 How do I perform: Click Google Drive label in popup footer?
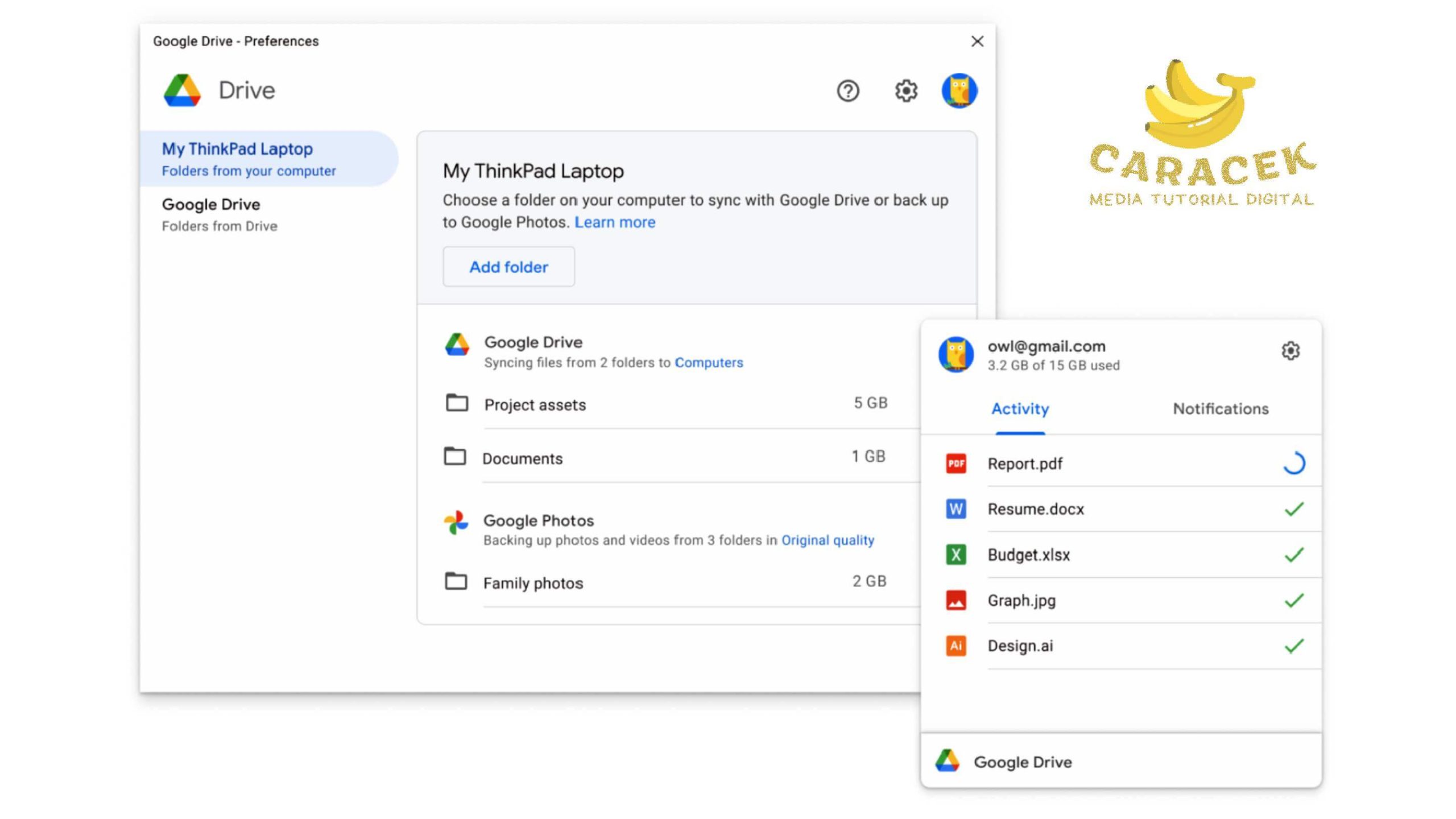coord(1023,762)
